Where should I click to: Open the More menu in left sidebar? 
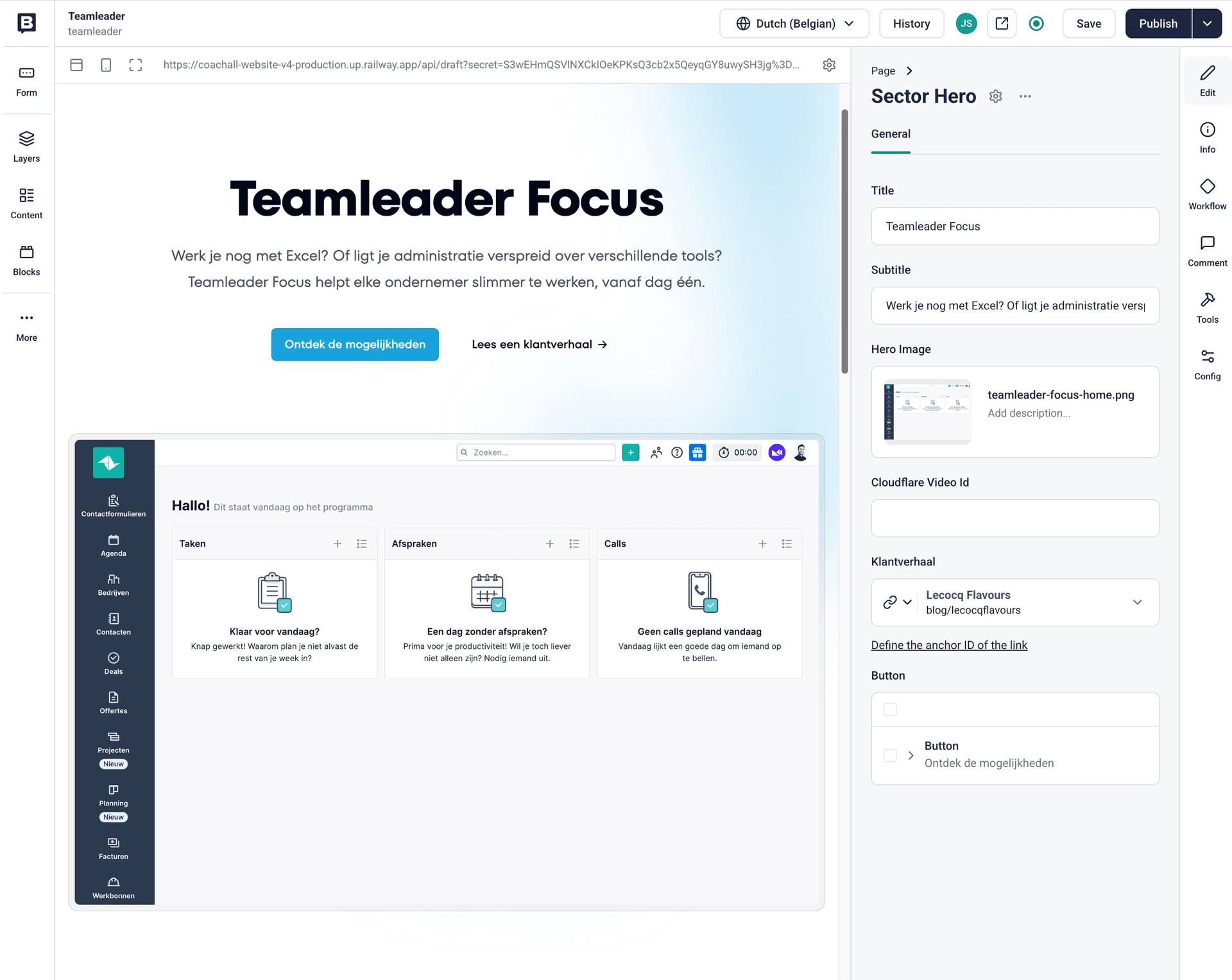coord(26,327)
